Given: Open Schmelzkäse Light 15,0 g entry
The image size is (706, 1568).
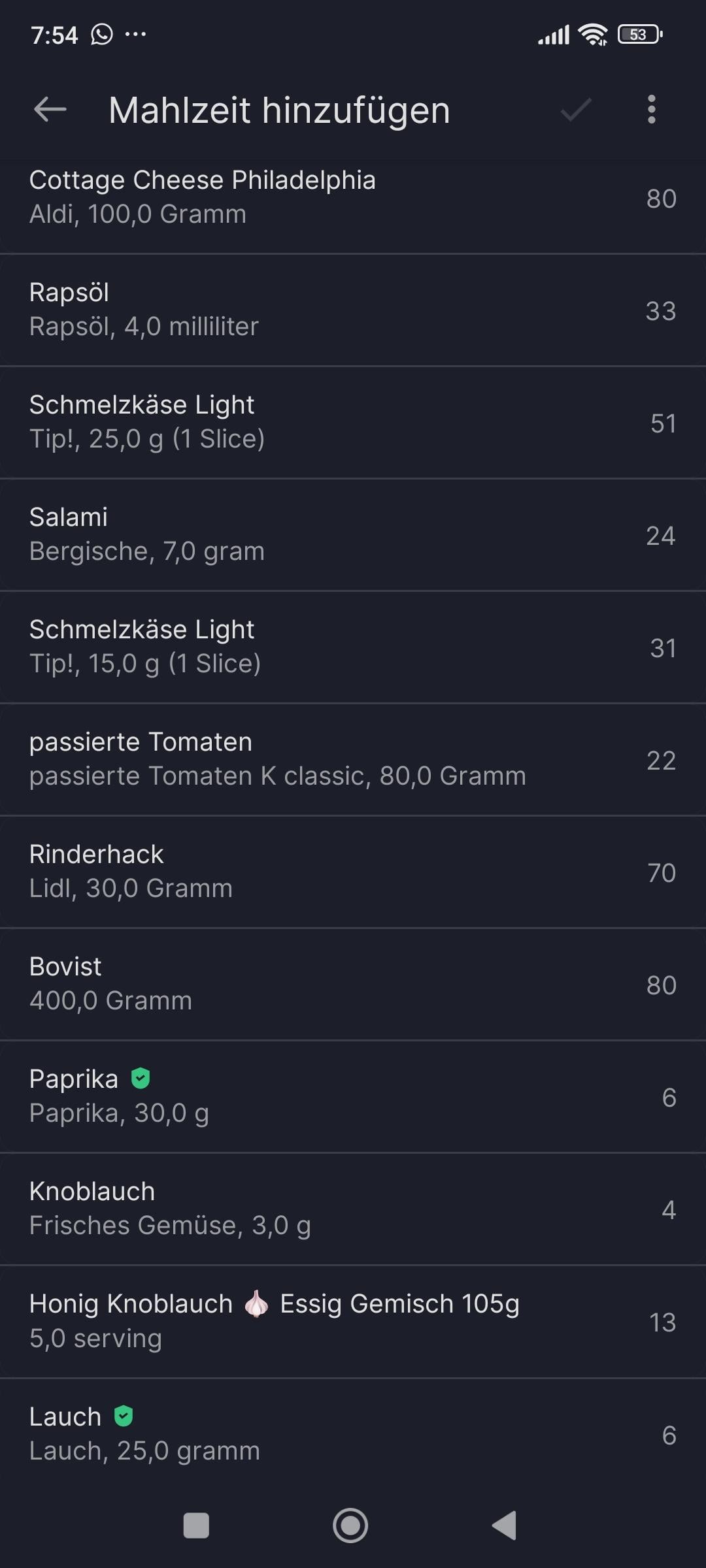Looking at the screenshot, I should coord(353,647).
